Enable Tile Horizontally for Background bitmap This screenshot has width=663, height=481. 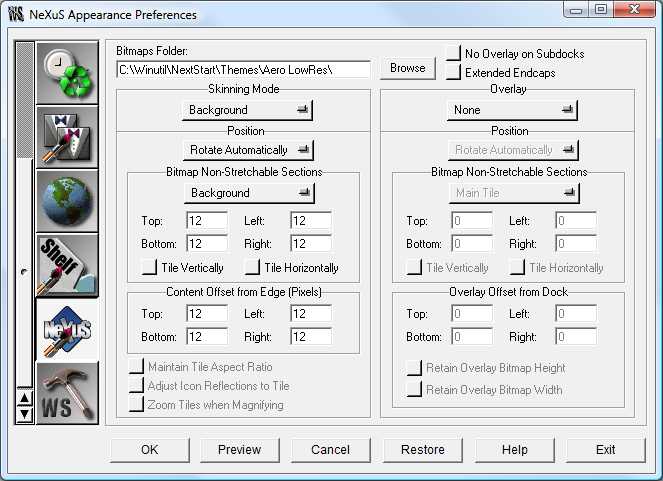[x=252, y=267]
